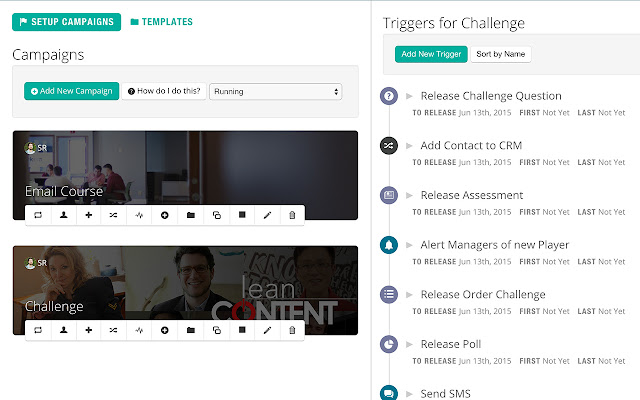
Task: Click the shuffle icon on Challenge campaign
Action: (113, 330)
